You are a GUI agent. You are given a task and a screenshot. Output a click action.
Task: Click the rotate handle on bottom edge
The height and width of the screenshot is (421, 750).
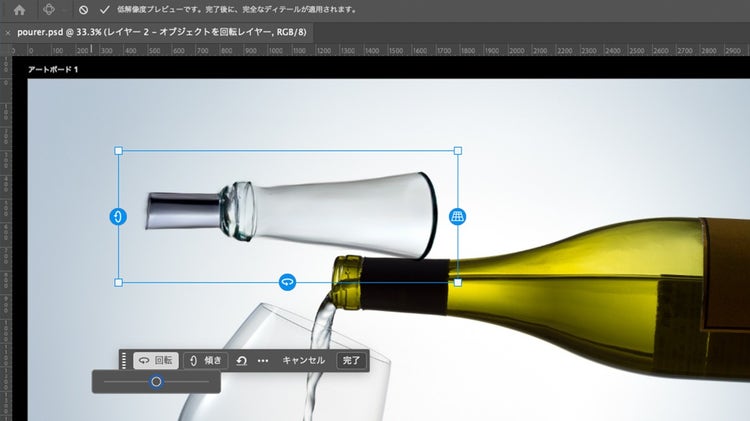(287, 282)
